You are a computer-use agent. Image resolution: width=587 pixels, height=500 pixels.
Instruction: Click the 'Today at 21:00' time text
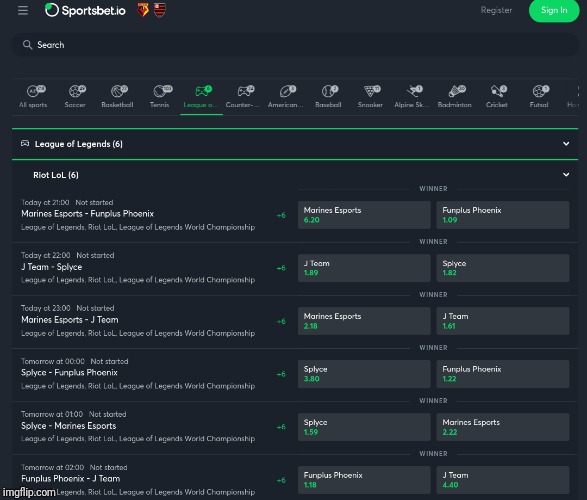pyautogui.click(x=45, y=202)
